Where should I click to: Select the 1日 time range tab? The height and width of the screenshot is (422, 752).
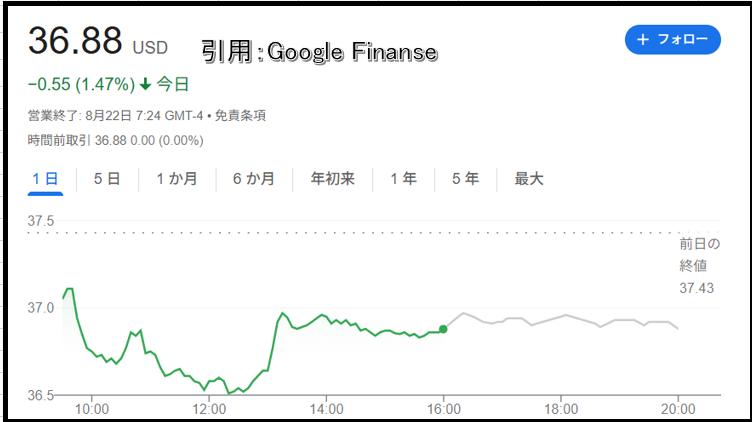coord(45,179)
